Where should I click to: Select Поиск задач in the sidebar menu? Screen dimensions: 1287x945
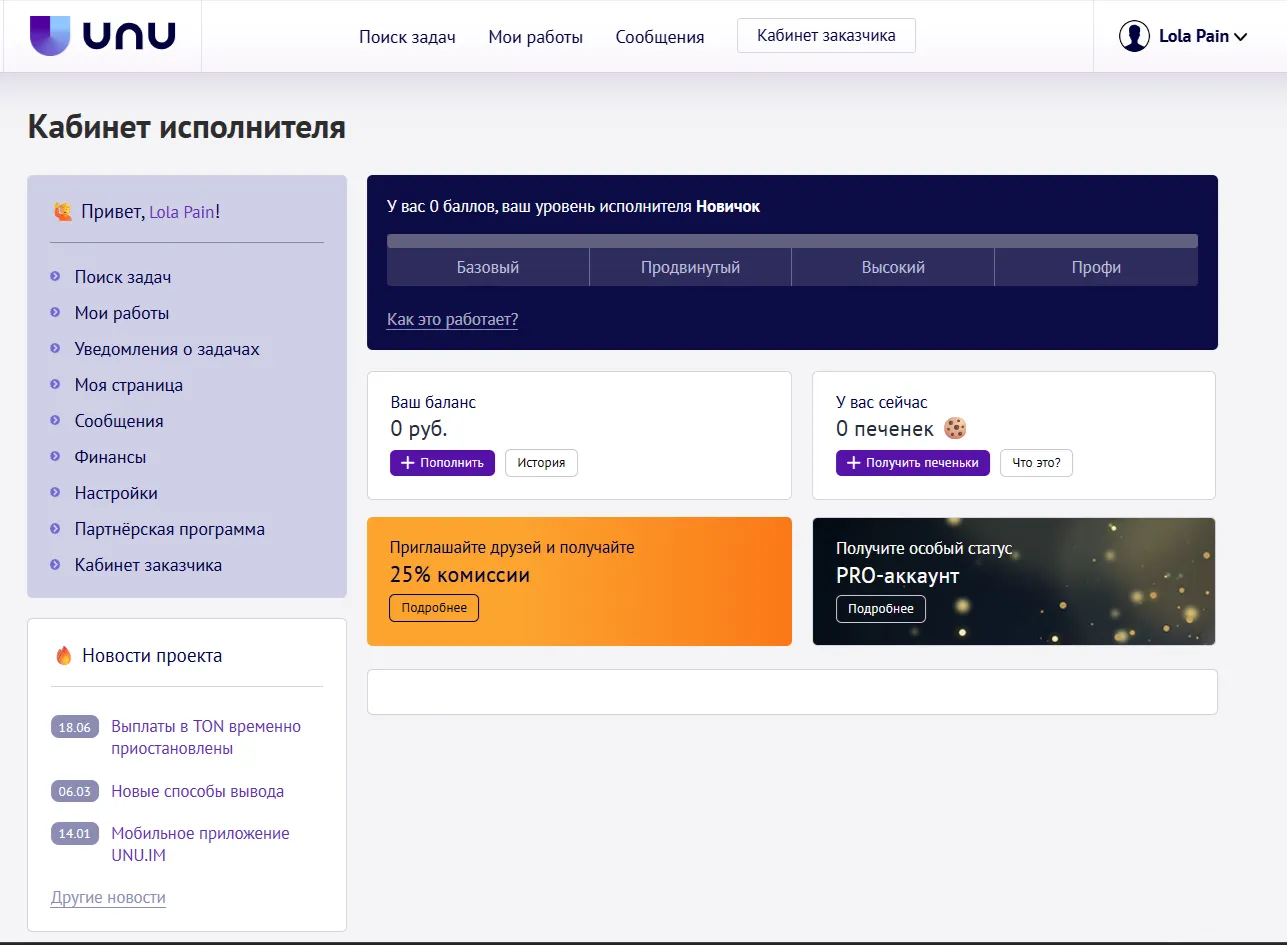click(123, 277)
